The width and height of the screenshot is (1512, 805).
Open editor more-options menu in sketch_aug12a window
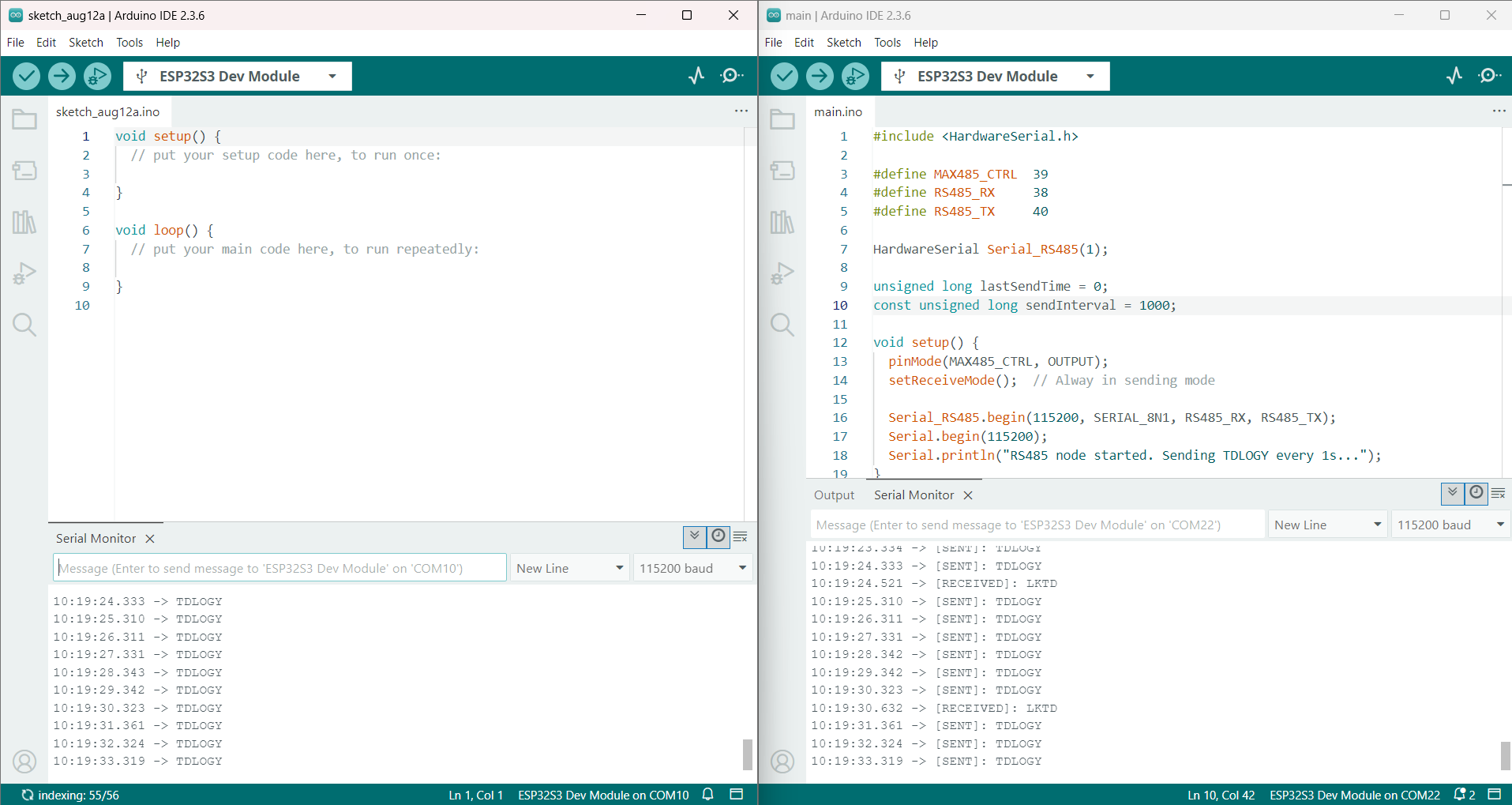[741, 111]
